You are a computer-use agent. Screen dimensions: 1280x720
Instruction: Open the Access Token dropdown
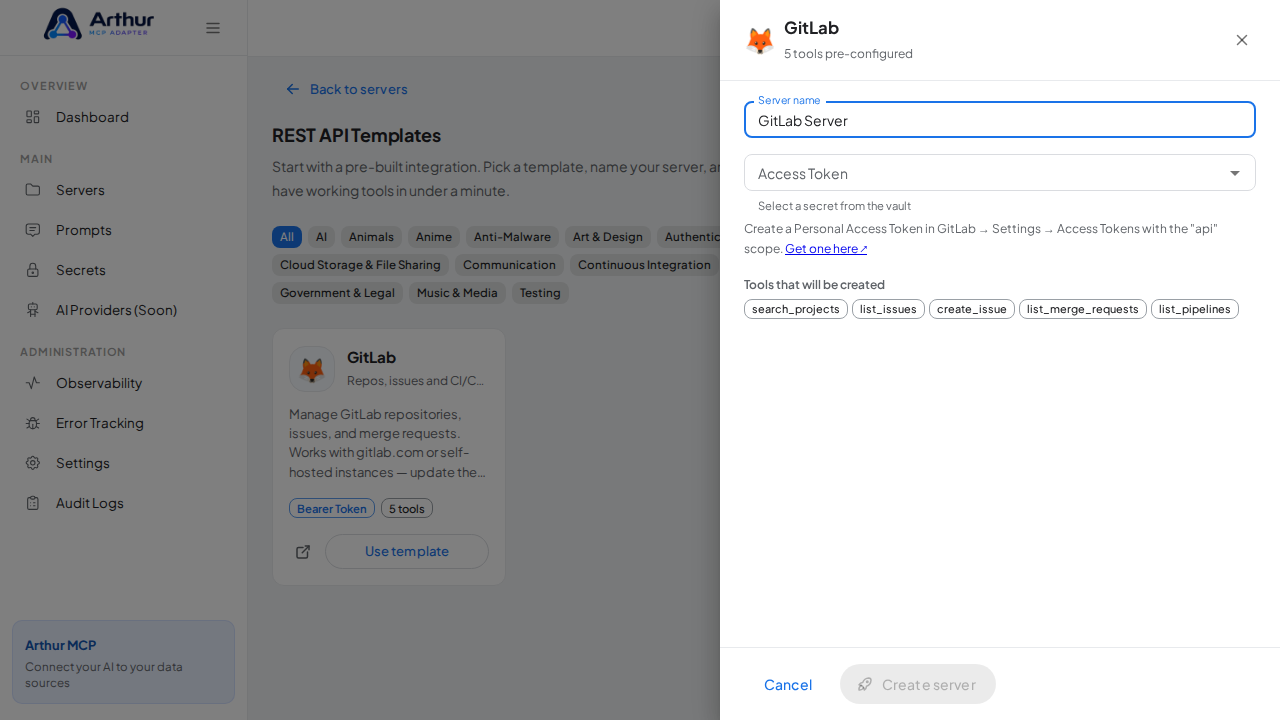point(1000,173)
